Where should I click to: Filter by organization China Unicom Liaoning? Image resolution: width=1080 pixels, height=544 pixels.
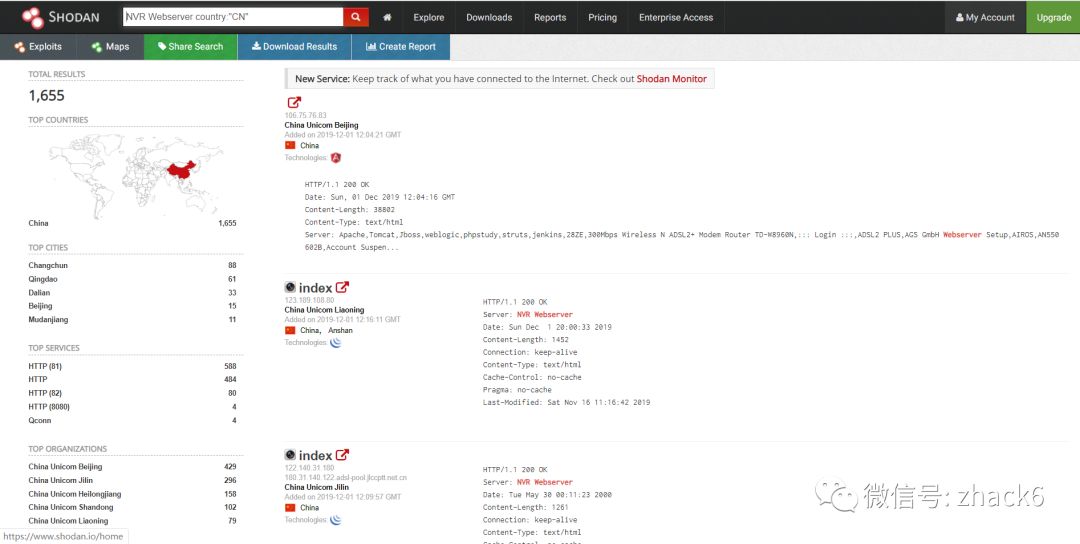coord(68,521)
